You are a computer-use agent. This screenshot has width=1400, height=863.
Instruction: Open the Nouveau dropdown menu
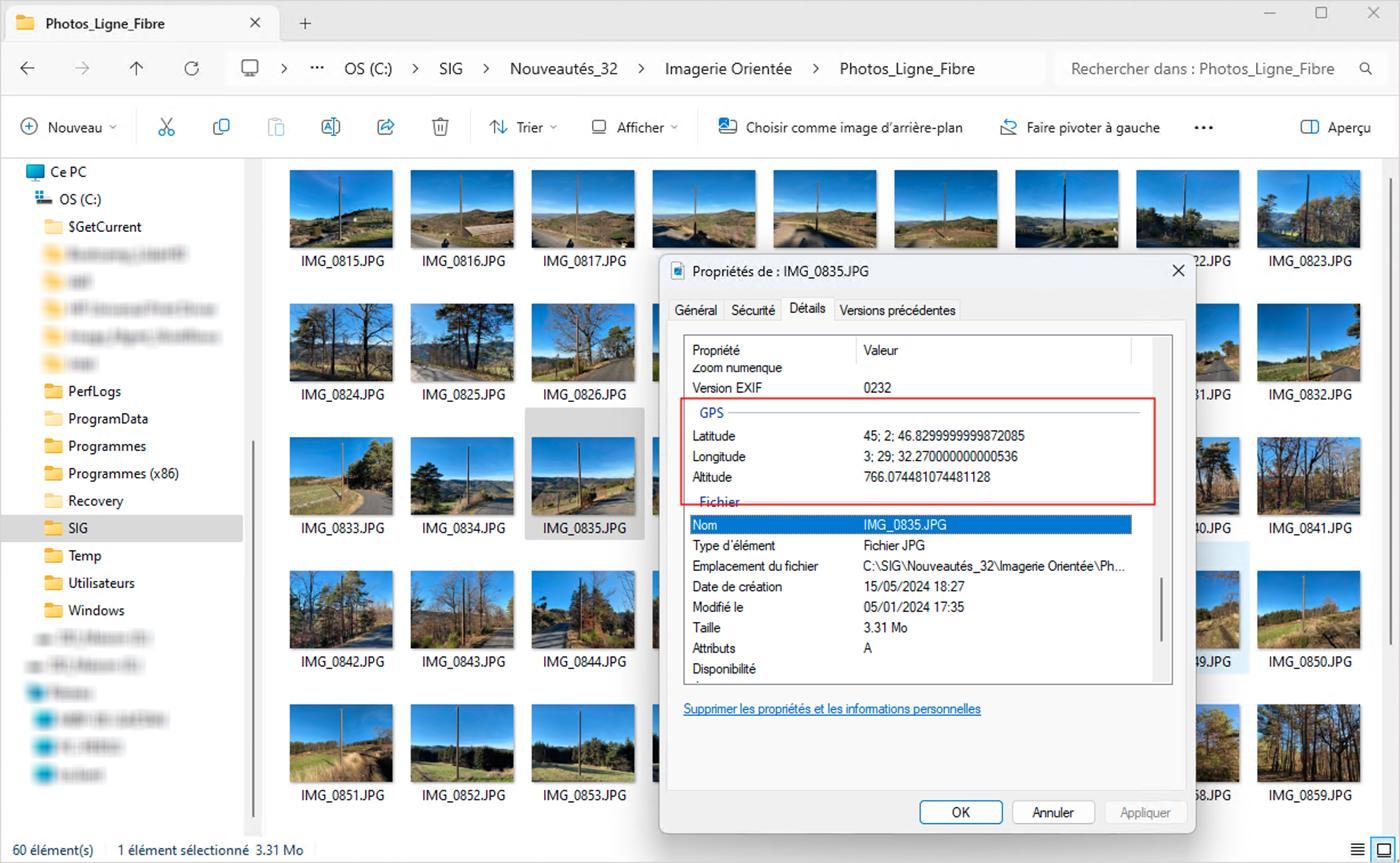point(69,127)
